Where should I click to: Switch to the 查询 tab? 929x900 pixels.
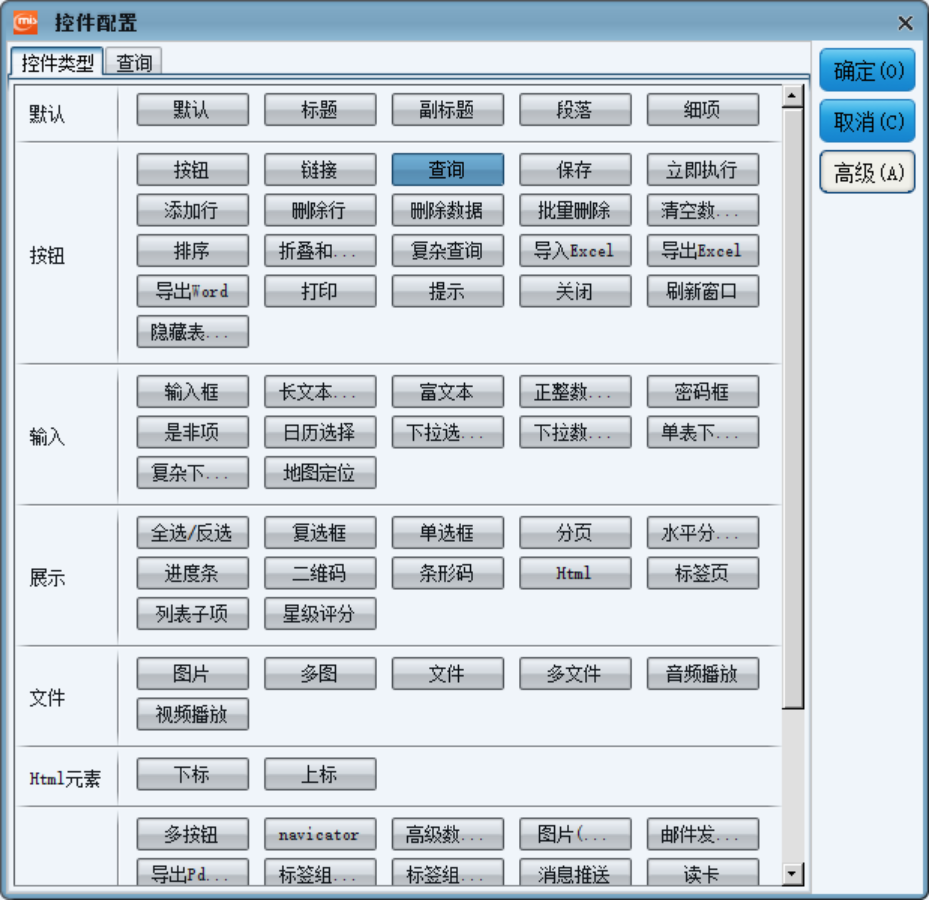[x=134, y=63]
